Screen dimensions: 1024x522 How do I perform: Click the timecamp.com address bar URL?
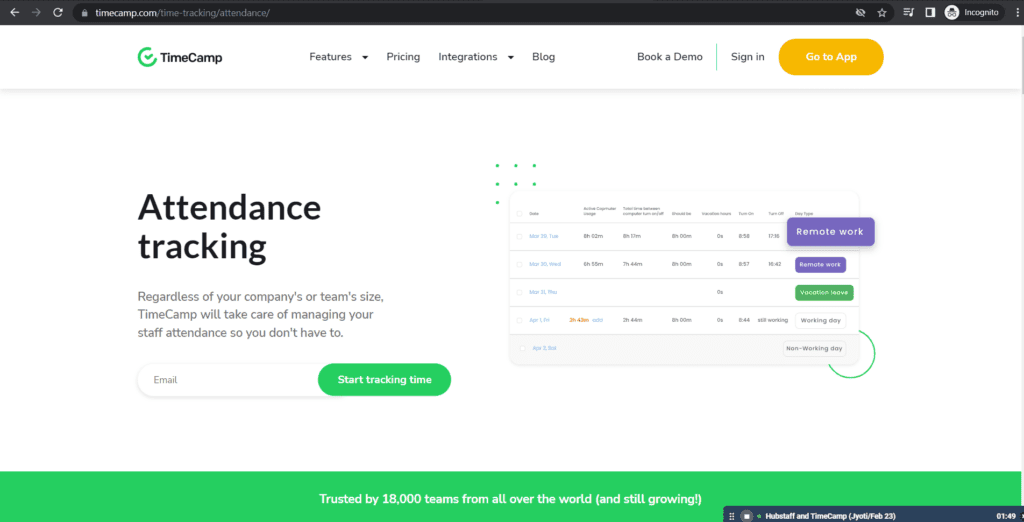(x=182, y=12)
